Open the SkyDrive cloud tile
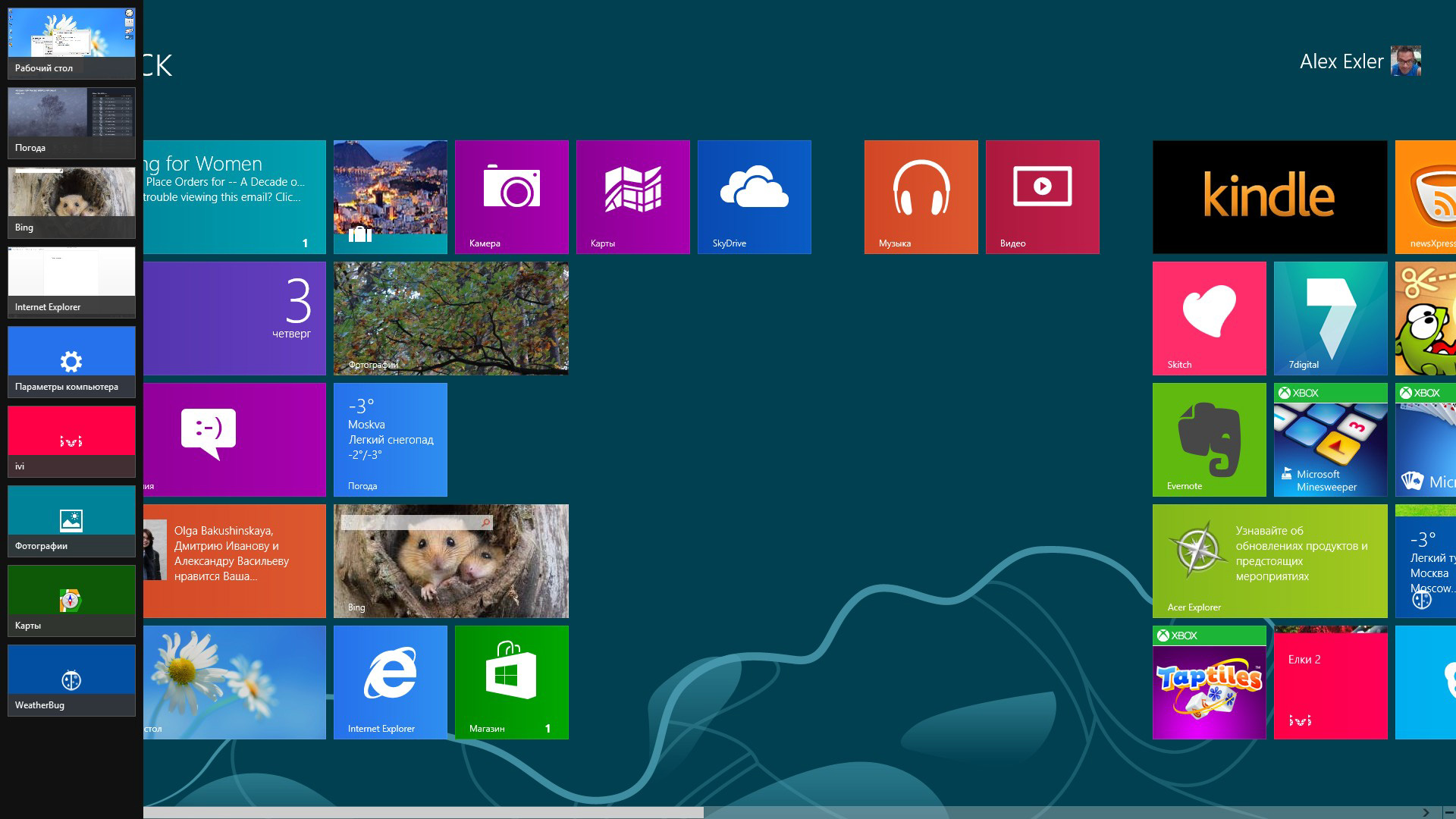 (755, 196)
